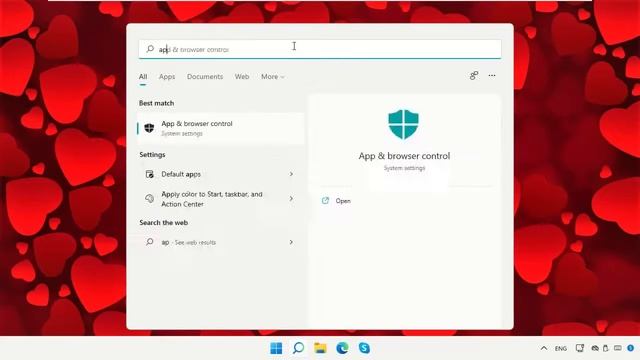Click the battery tray icon
The image size is (640, 360).
click(x=606, y=348)
